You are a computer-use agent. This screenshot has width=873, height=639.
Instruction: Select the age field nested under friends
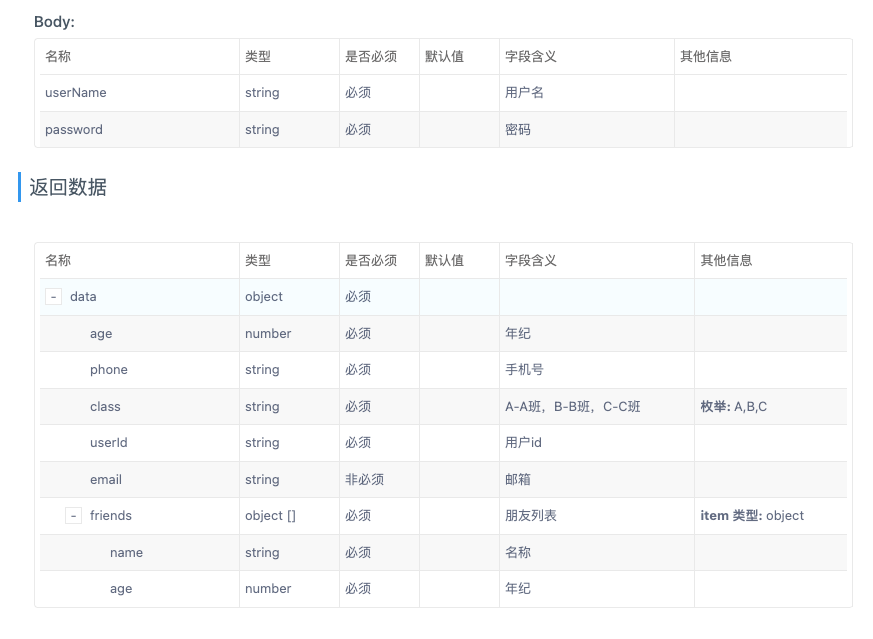pyautogui.click(x=121, y=589)
